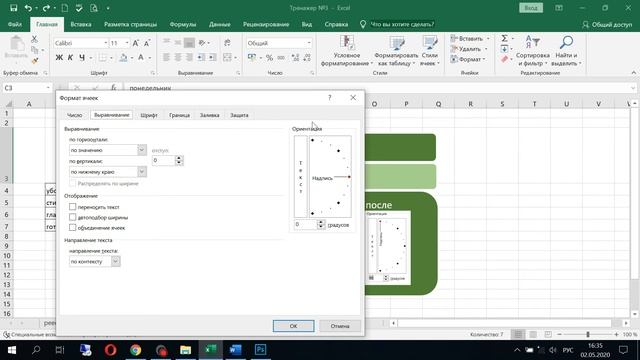Click the Bold Ж button
Image resolution: width=640 pixels, height=360 pixels.
[x=59, y=58]
